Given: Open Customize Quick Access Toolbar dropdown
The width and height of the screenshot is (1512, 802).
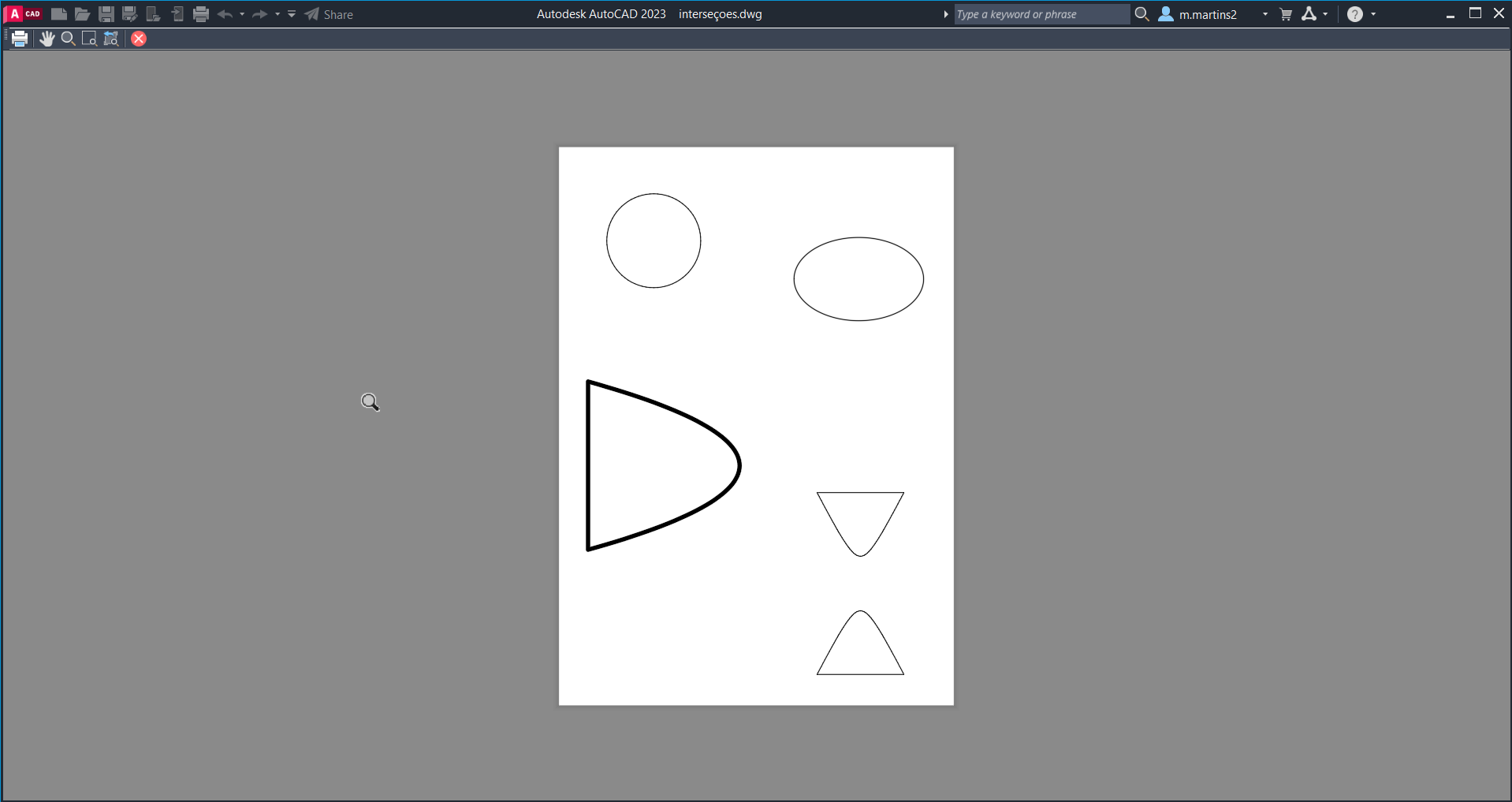Looking at the screenshot, I should pos(292,14).
